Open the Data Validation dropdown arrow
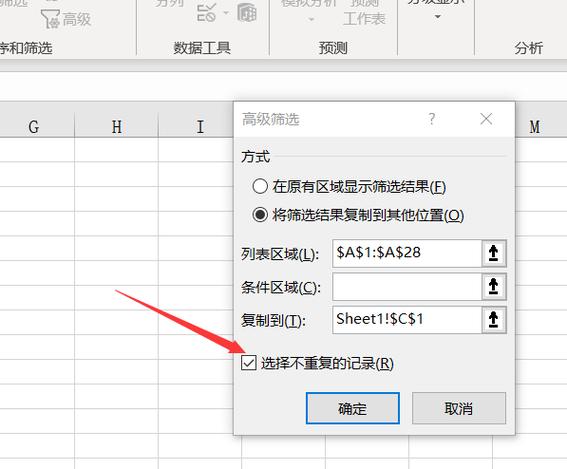Screen dimensions: 567x469 [x=226, y=13]
